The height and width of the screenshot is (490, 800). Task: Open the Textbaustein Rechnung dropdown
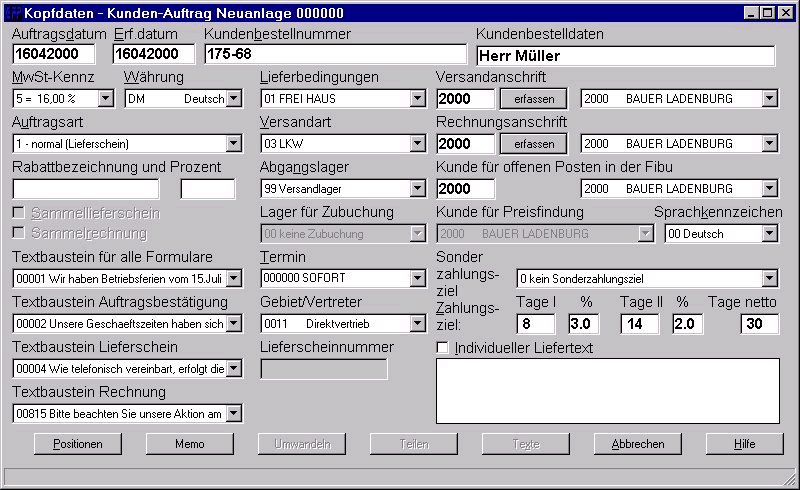pos(234,413)
